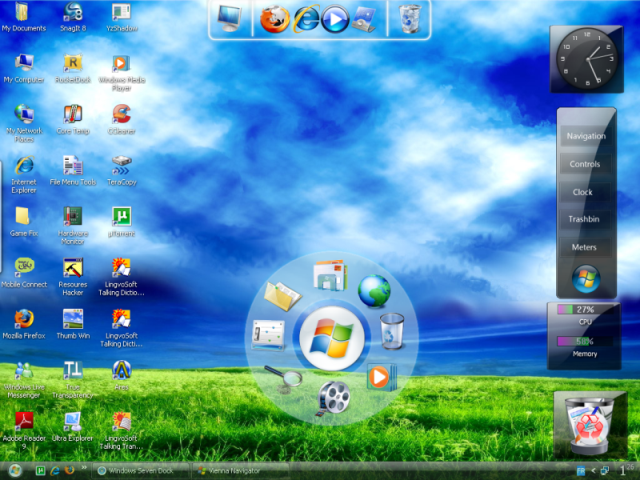Open control panel icon in navigator
640x480 pixels.
click(268, 336)
